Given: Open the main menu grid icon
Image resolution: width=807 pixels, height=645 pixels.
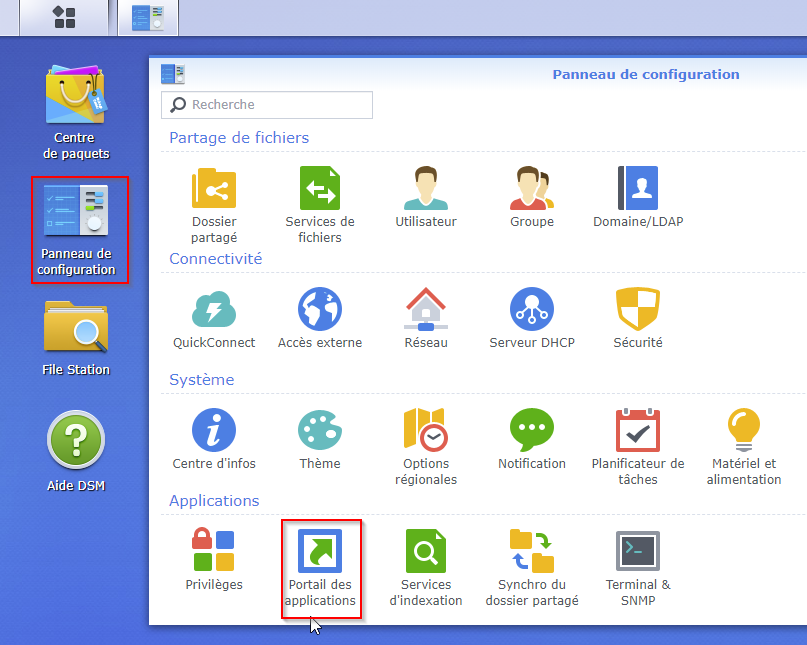Looking at the screenshot, I should tap(64, 17).
